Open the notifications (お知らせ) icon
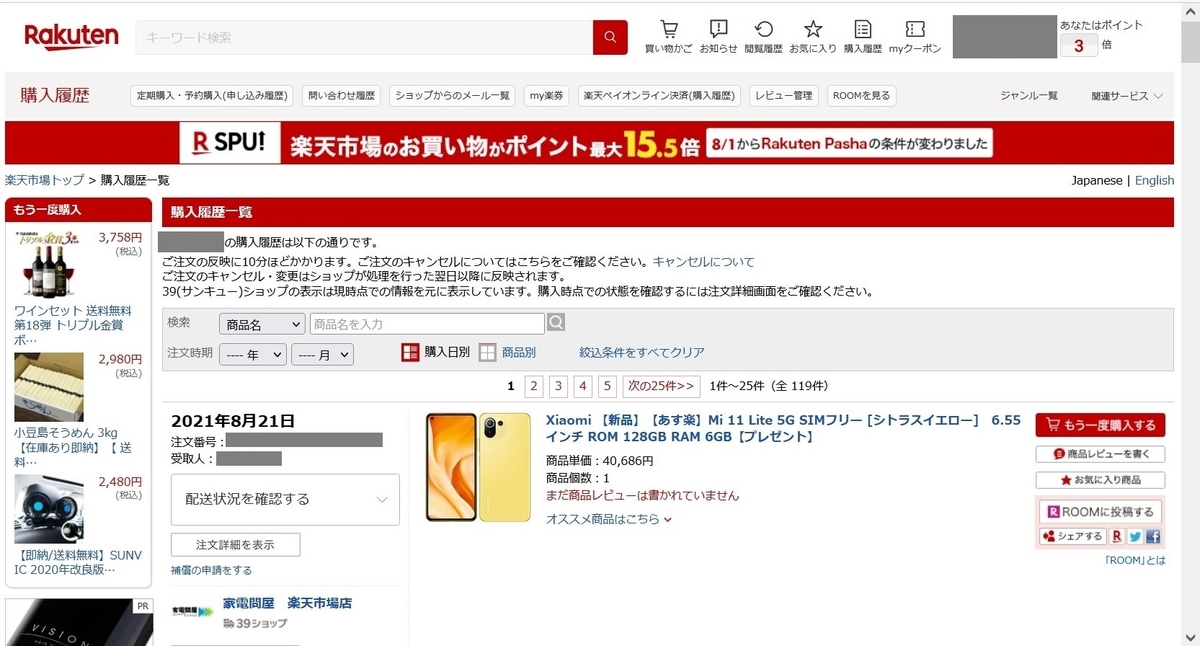This screenshot has height=646, width=1200. tap(718, 37)
